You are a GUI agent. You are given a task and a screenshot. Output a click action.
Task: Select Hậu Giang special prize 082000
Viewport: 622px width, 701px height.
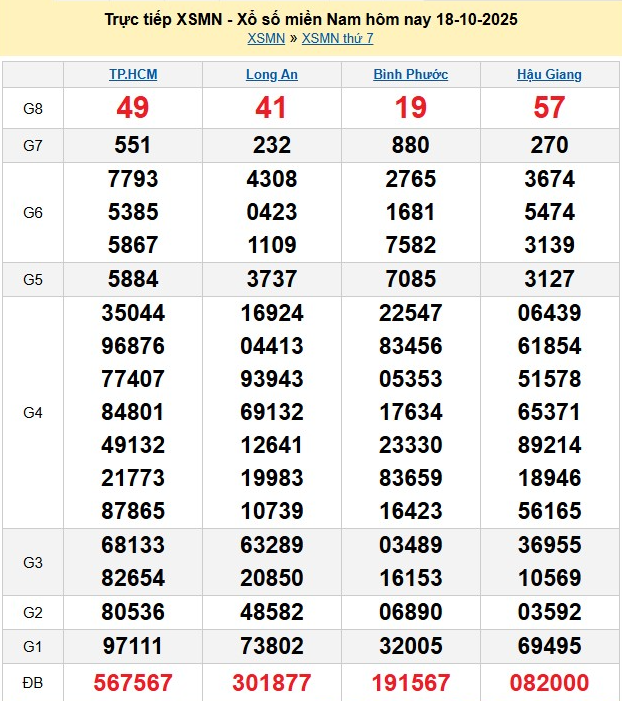click(549, 683)
